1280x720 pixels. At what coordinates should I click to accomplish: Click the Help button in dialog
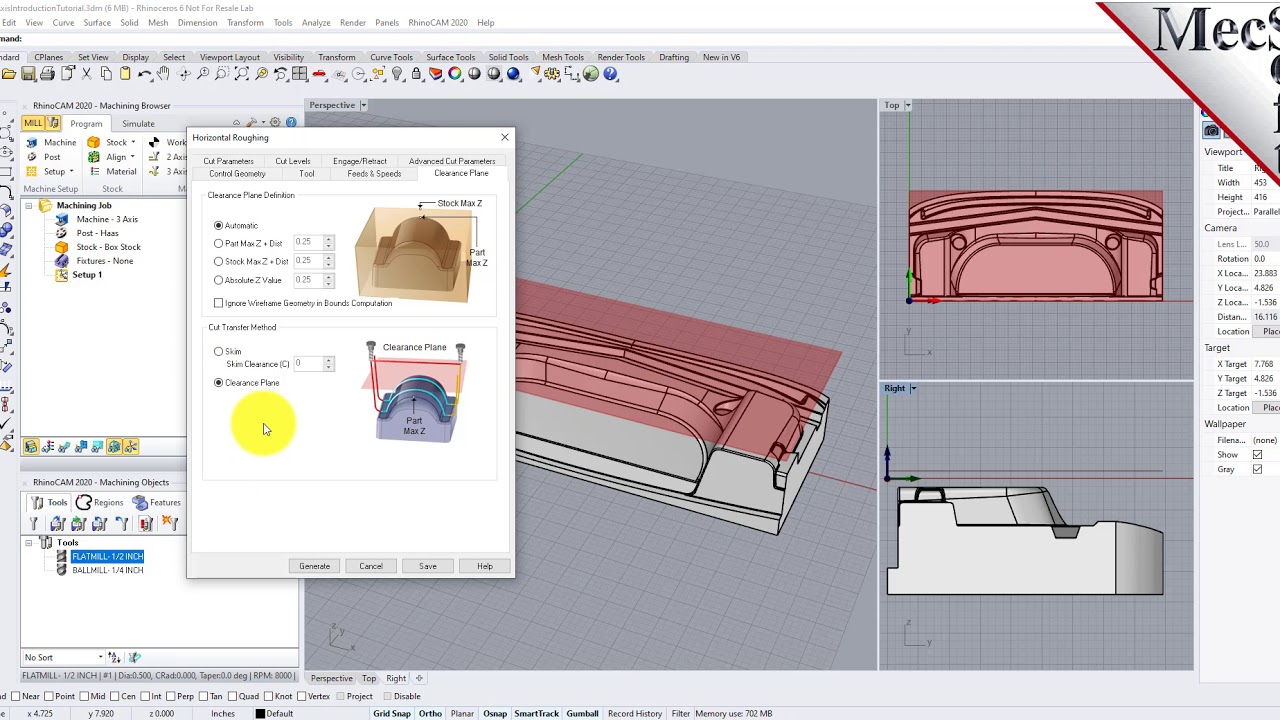point(484,566)
